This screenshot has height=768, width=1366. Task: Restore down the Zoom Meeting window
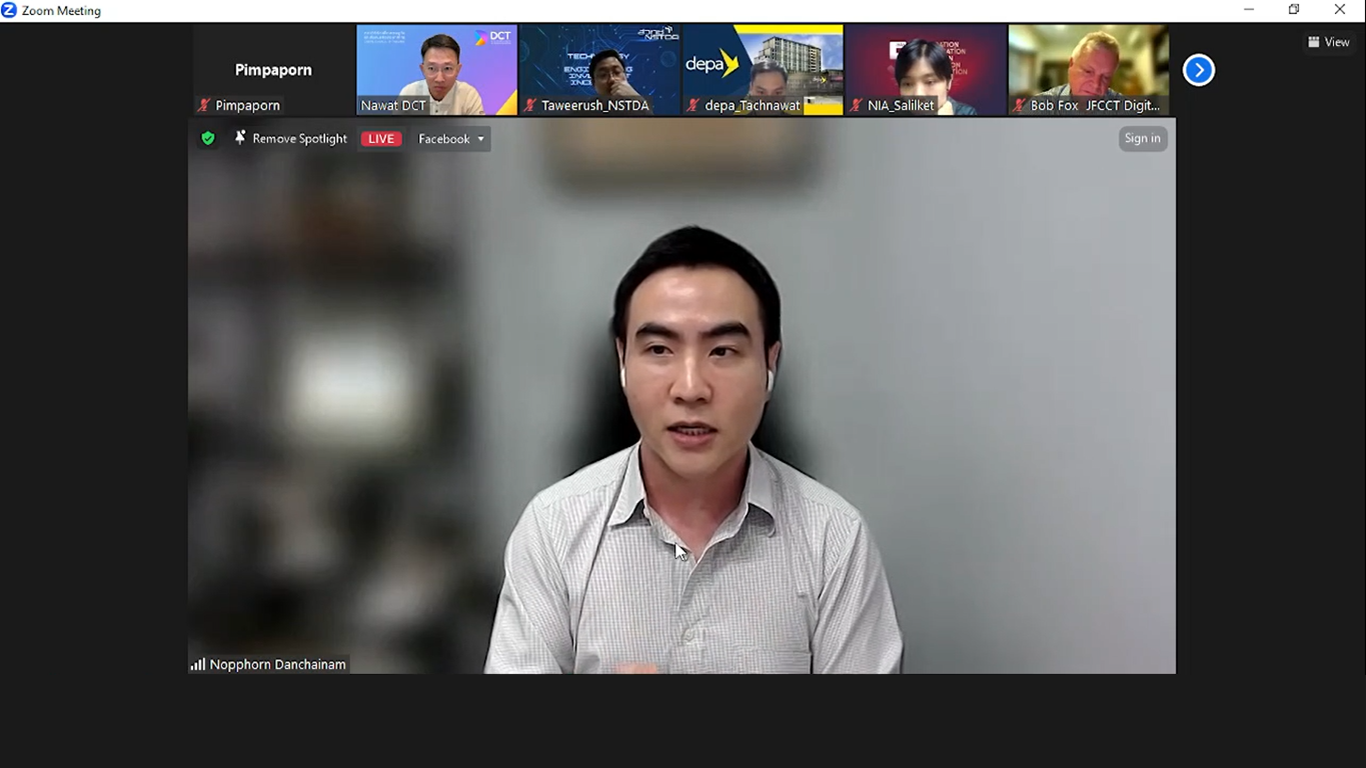pyautogui.click(x=1294, y=10)
